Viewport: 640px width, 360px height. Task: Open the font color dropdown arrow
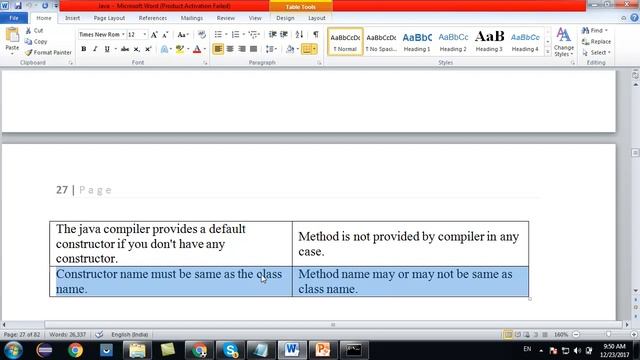(204, 49)
